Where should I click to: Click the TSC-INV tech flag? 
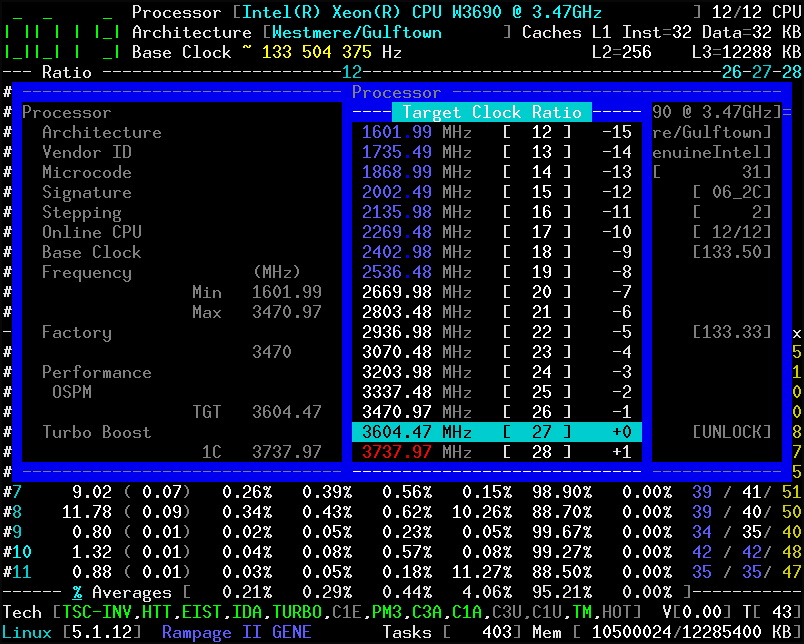[x=96, y=612]
